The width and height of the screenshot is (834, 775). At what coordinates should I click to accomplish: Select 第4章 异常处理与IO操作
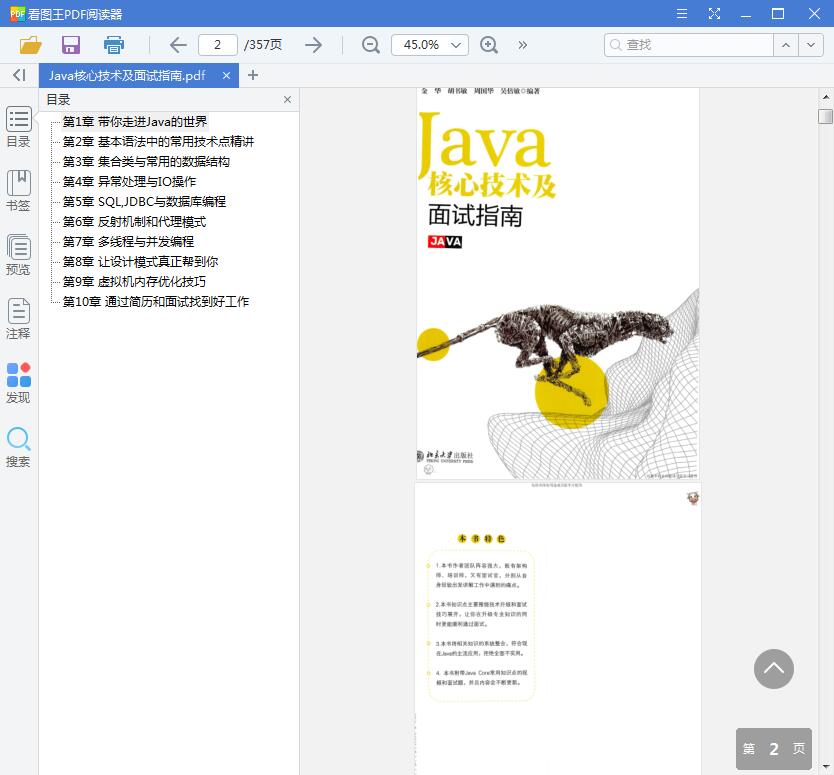[129, 182]
